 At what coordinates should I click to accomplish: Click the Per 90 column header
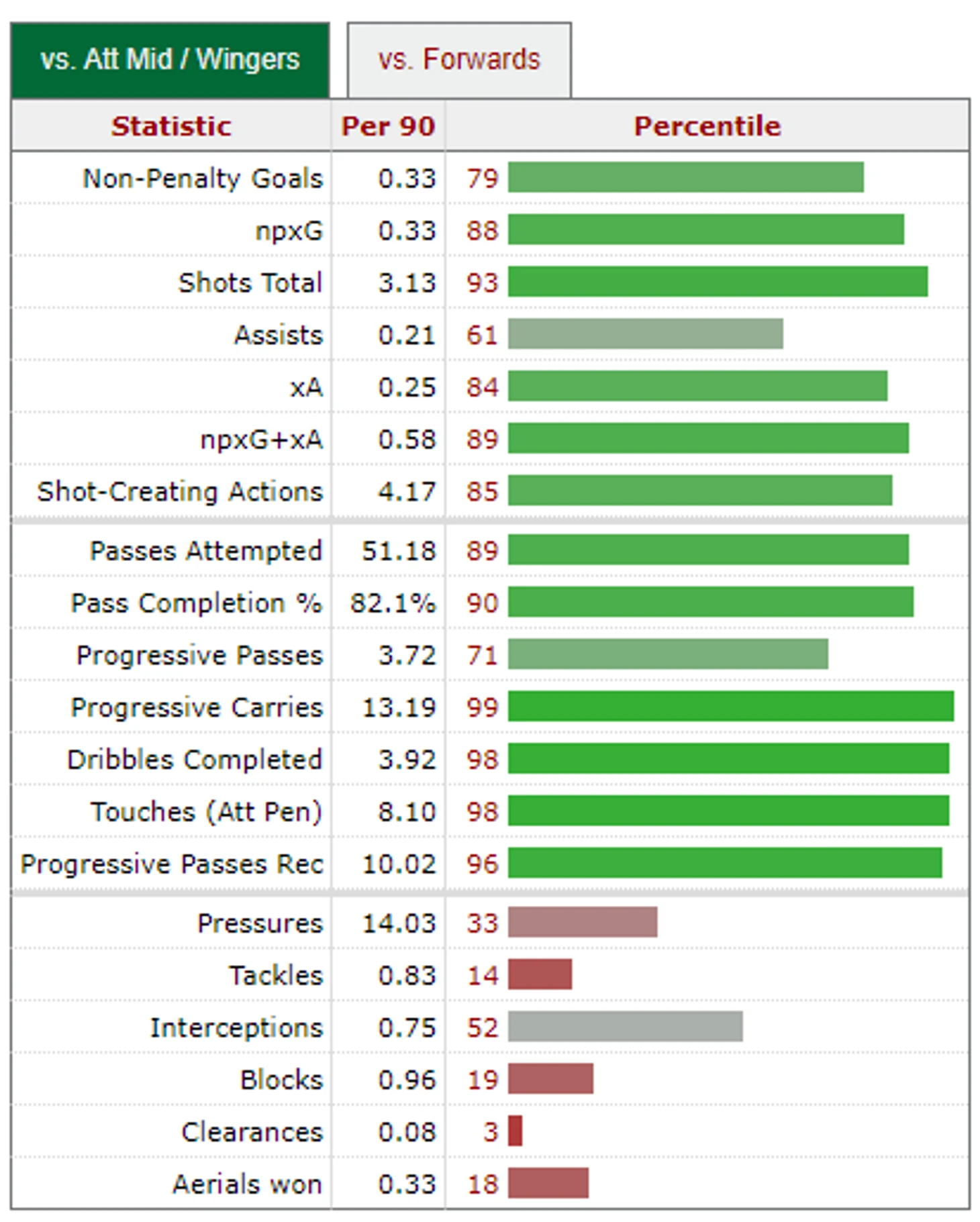388,125
